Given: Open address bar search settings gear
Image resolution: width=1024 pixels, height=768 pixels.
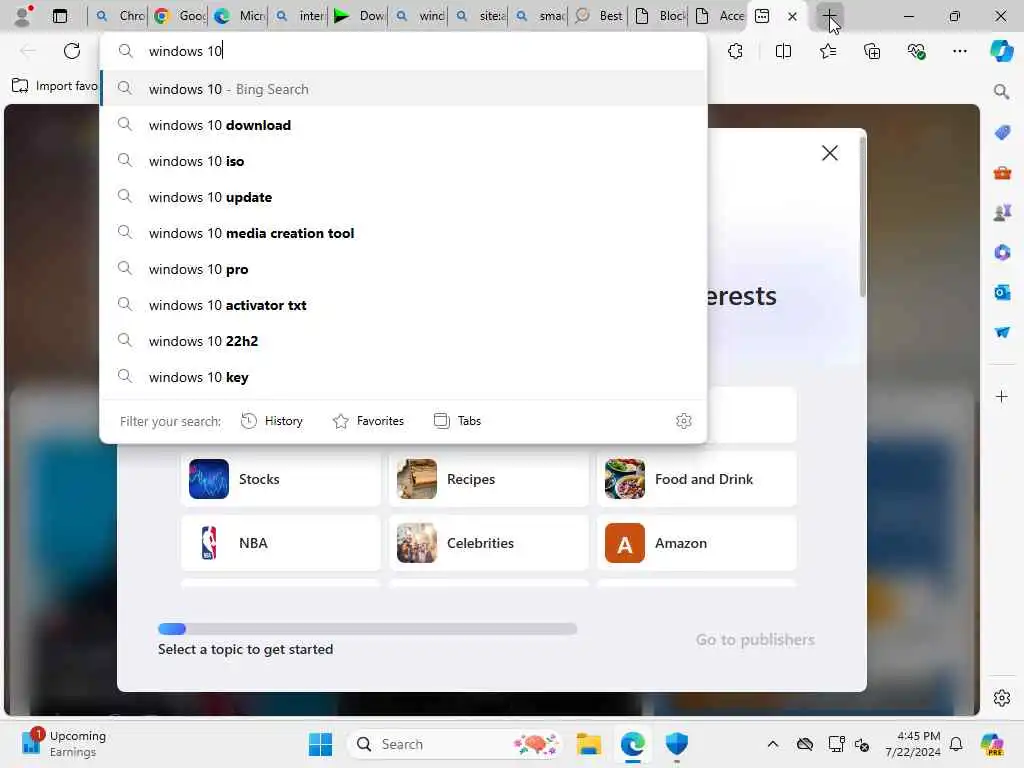Looking at the screenshot, I should 684,421.
